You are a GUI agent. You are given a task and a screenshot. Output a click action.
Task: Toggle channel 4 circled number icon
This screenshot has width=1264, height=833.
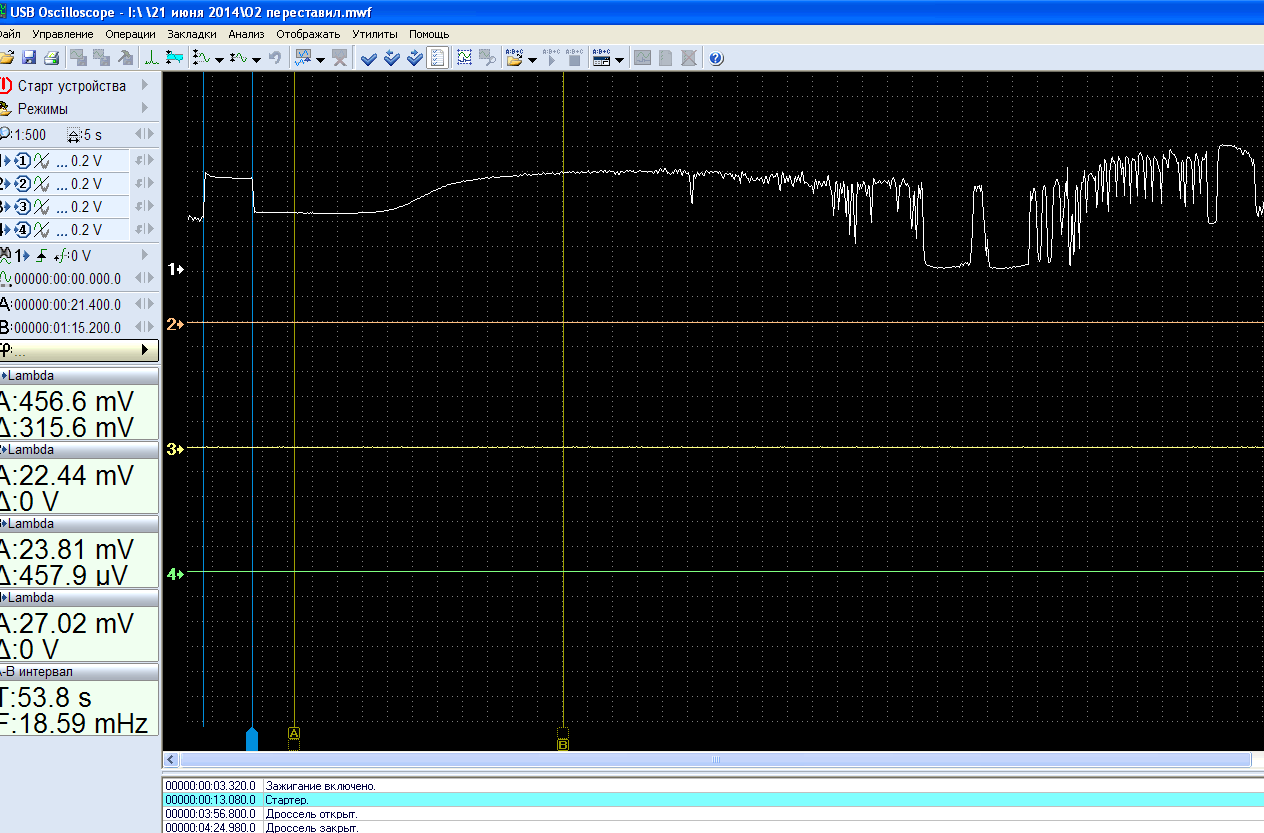click(x=24, y=230)
